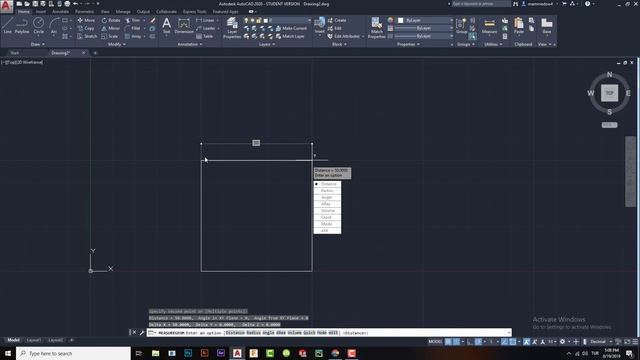Click the Windows taskbar search box
640x360 pixels.
[73, 353]
